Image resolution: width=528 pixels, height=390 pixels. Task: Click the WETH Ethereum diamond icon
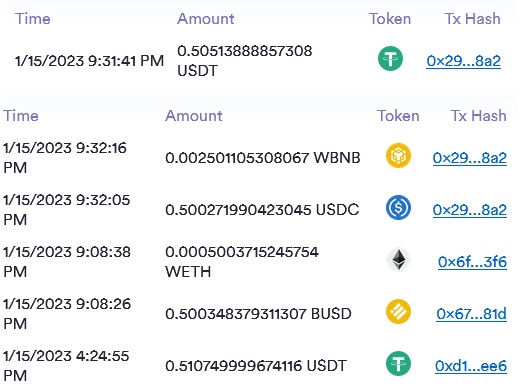(x=398, y=260)
